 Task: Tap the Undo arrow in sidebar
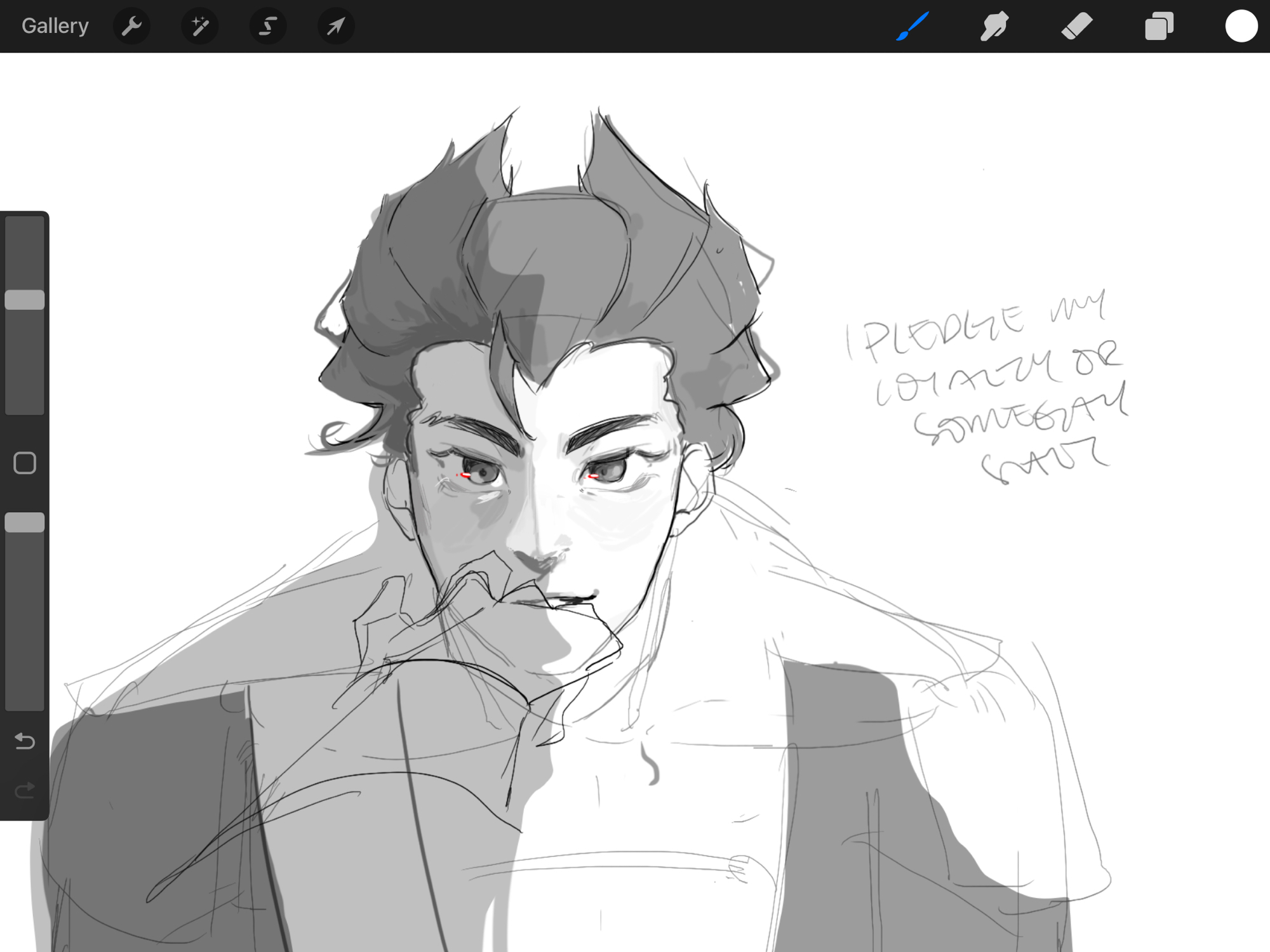[x=25, y=741]
